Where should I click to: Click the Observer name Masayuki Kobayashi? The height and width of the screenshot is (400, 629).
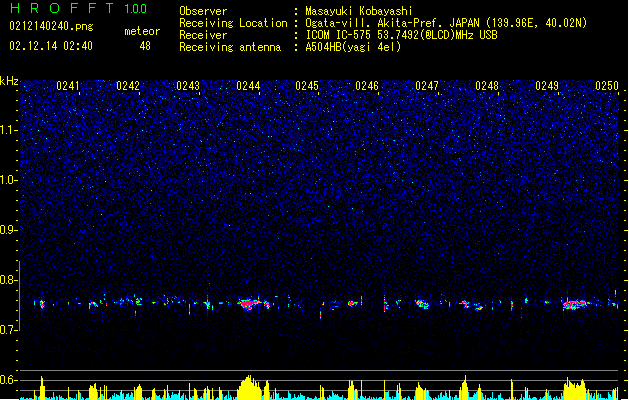coord(359,11)
